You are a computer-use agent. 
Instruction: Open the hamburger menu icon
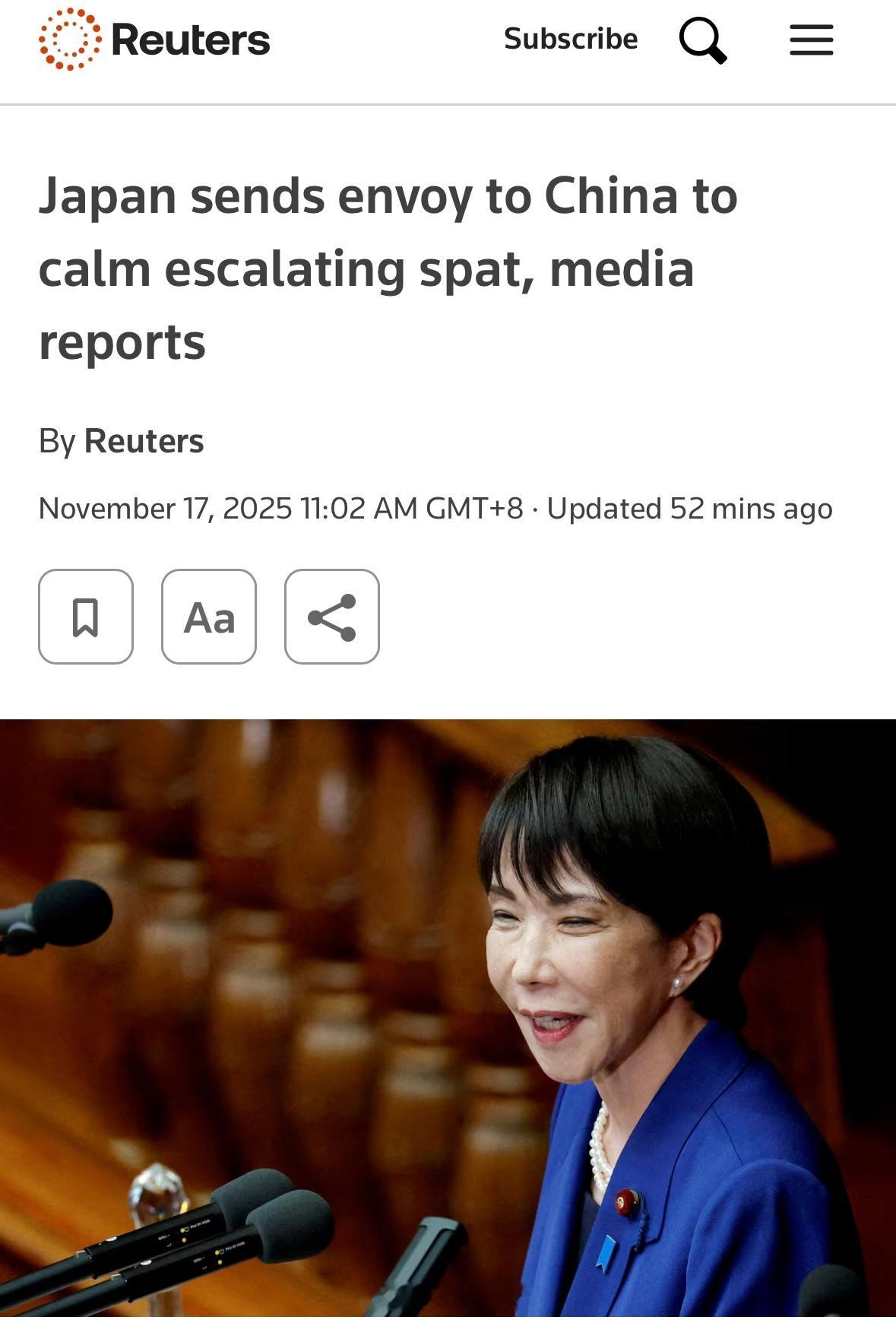tap(812, 40)
